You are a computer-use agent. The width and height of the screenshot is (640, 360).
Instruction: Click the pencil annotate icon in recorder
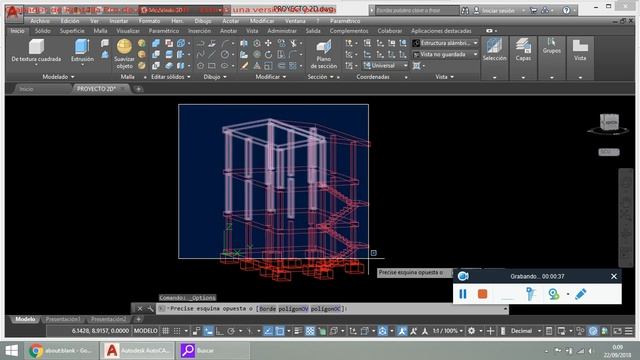click(x=581, y=294)
